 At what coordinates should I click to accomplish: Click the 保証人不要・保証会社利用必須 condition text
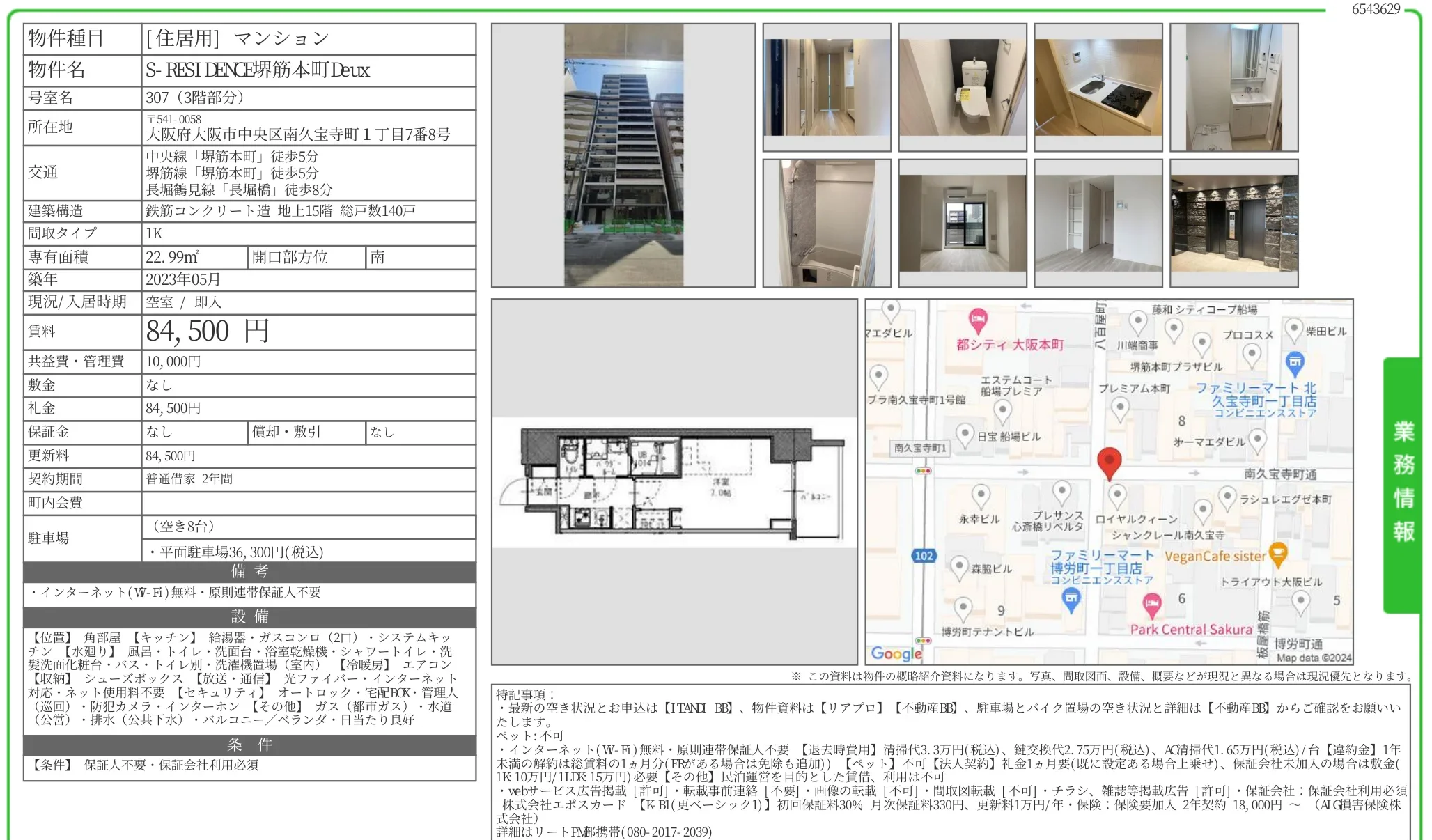171,765
